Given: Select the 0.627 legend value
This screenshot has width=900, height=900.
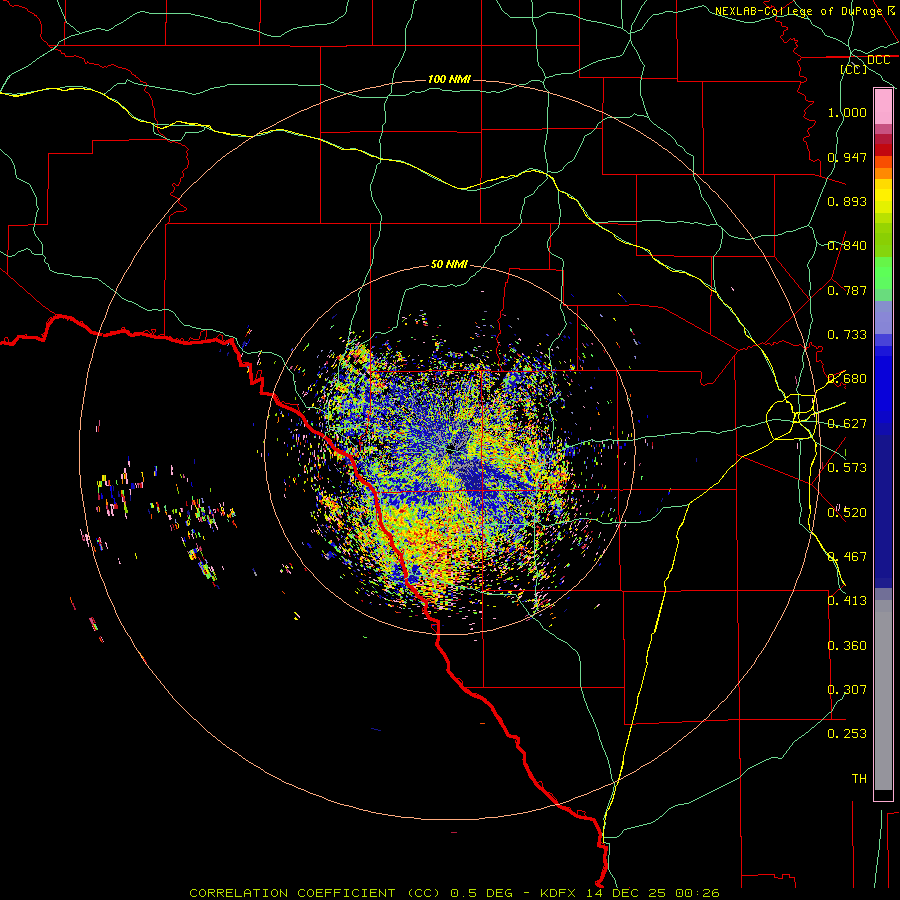Looking at the screenshot, I should tap(847, 424).
